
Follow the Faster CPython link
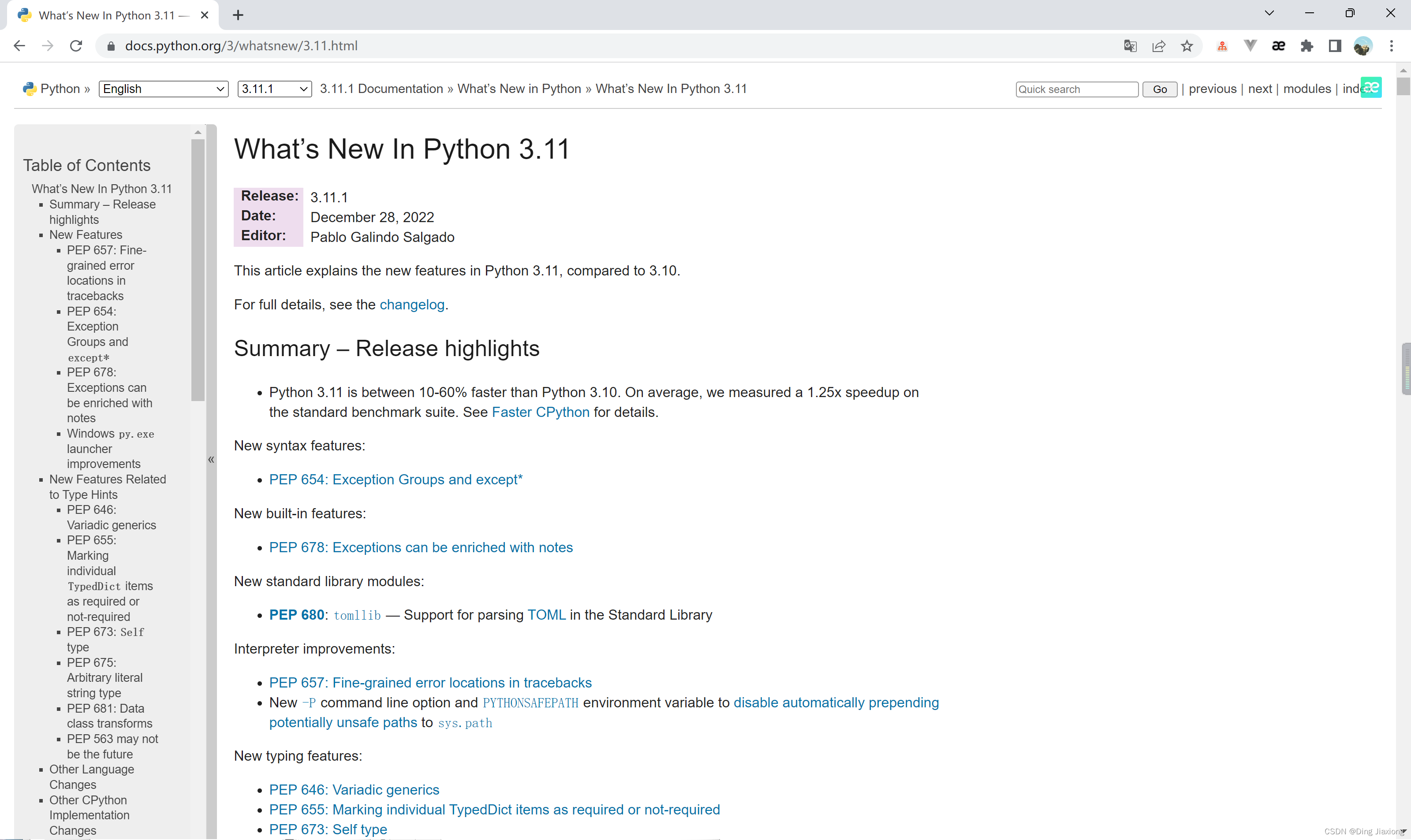[x=541, y=412]
